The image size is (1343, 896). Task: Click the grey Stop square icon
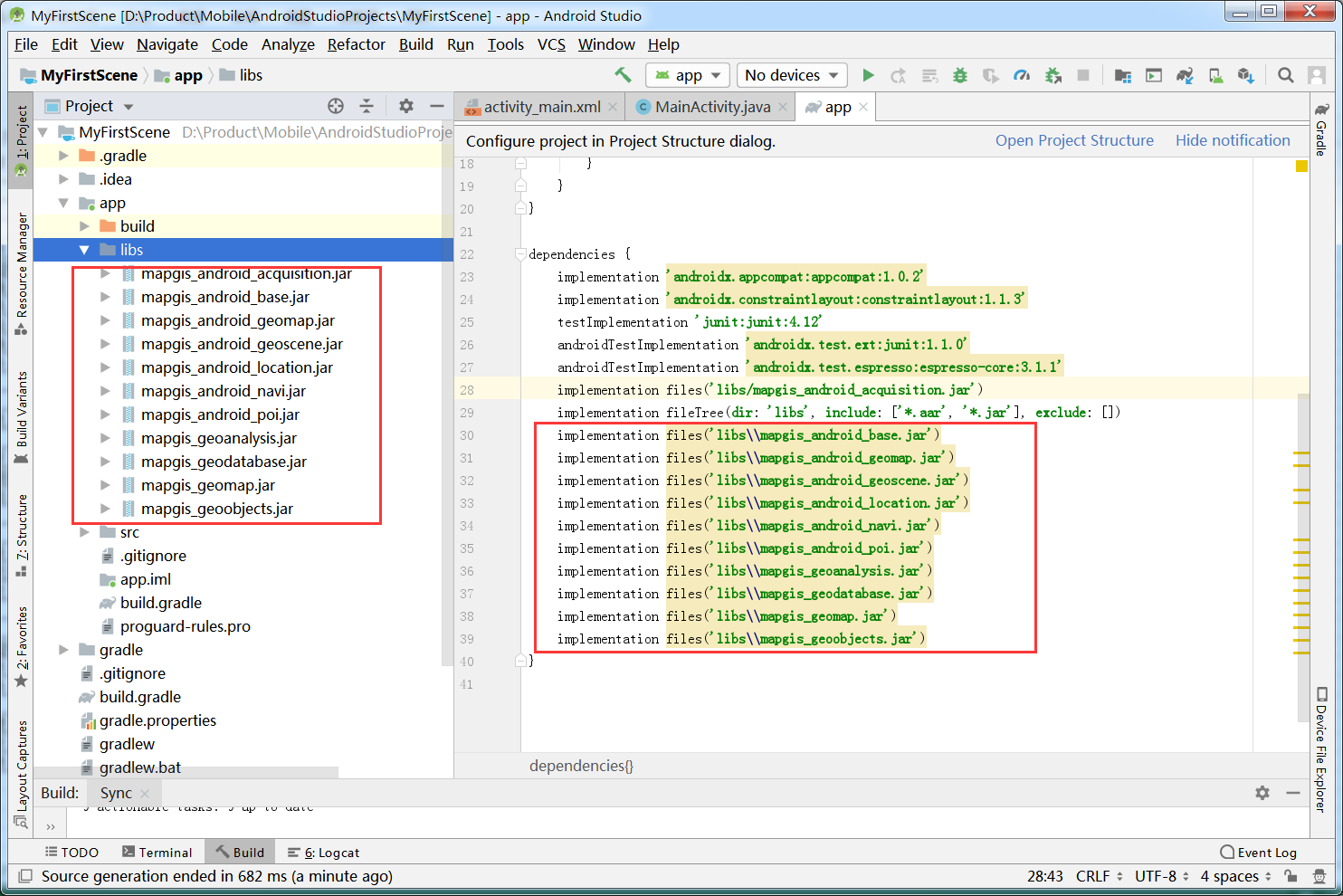click(1083, 75)
